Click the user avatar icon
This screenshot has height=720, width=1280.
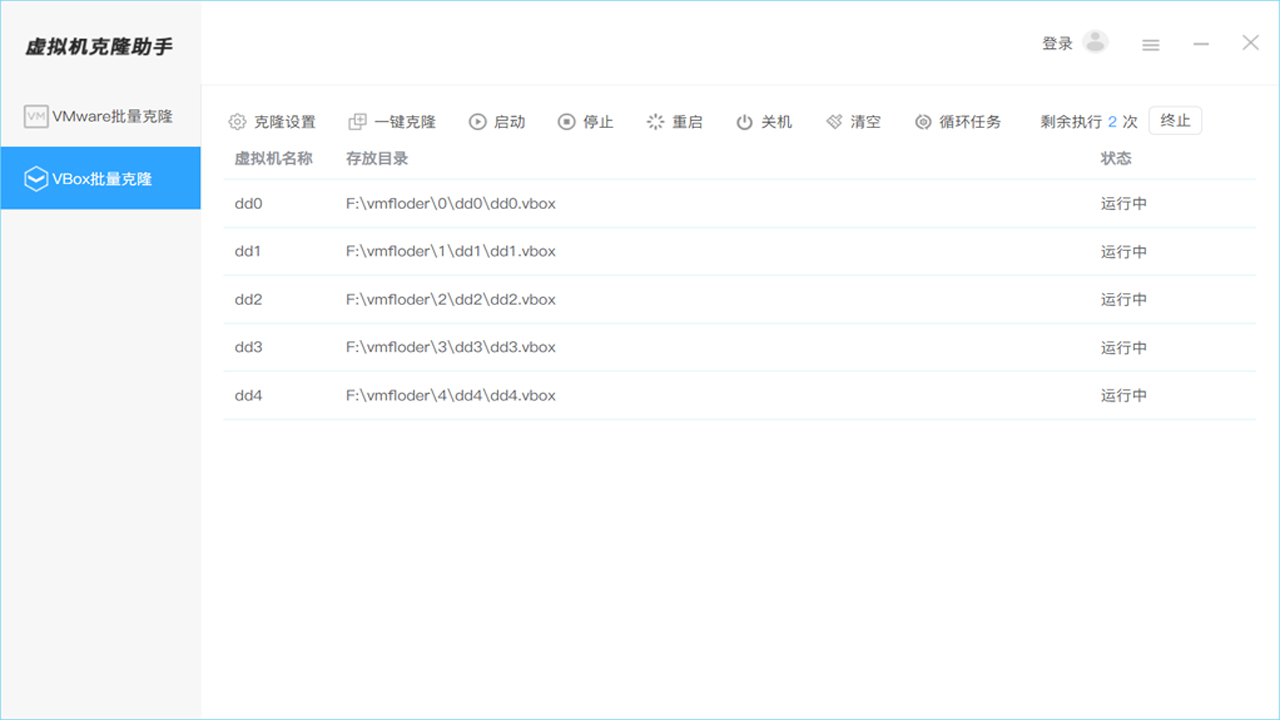point(1094,41)
